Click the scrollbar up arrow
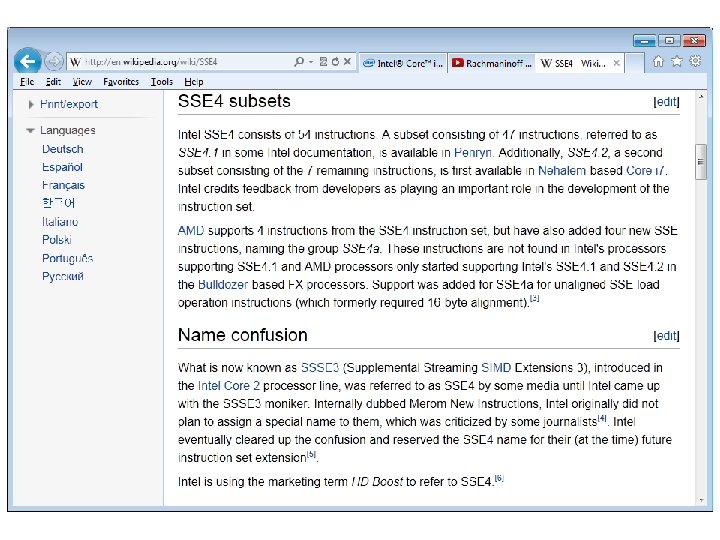The height and width of the screenshot is (540, 720). 701,97
